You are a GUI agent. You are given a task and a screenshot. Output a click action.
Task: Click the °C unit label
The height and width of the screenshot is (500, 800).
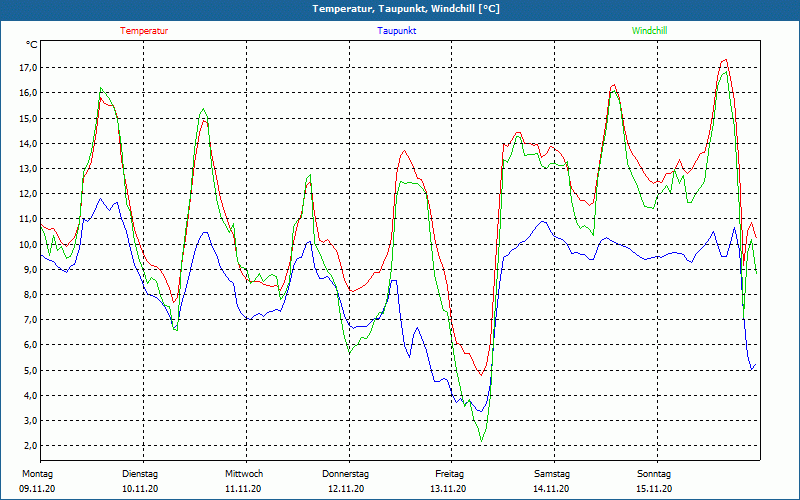[32, 45]
